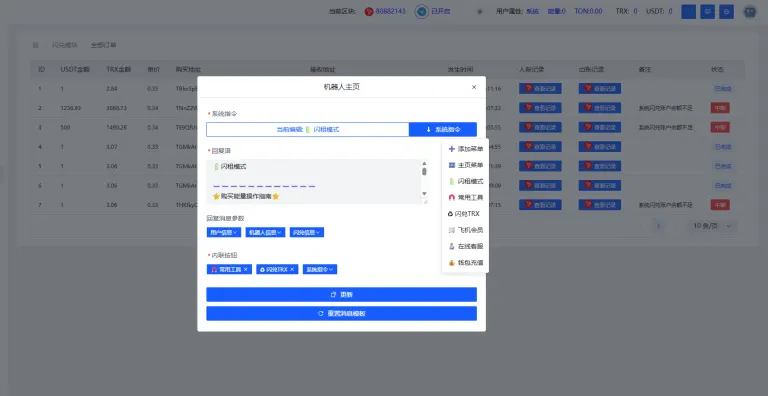Click the red status tag in row ID 2
The width and height of the screenshot is (768, 396).
pos(720,108)
